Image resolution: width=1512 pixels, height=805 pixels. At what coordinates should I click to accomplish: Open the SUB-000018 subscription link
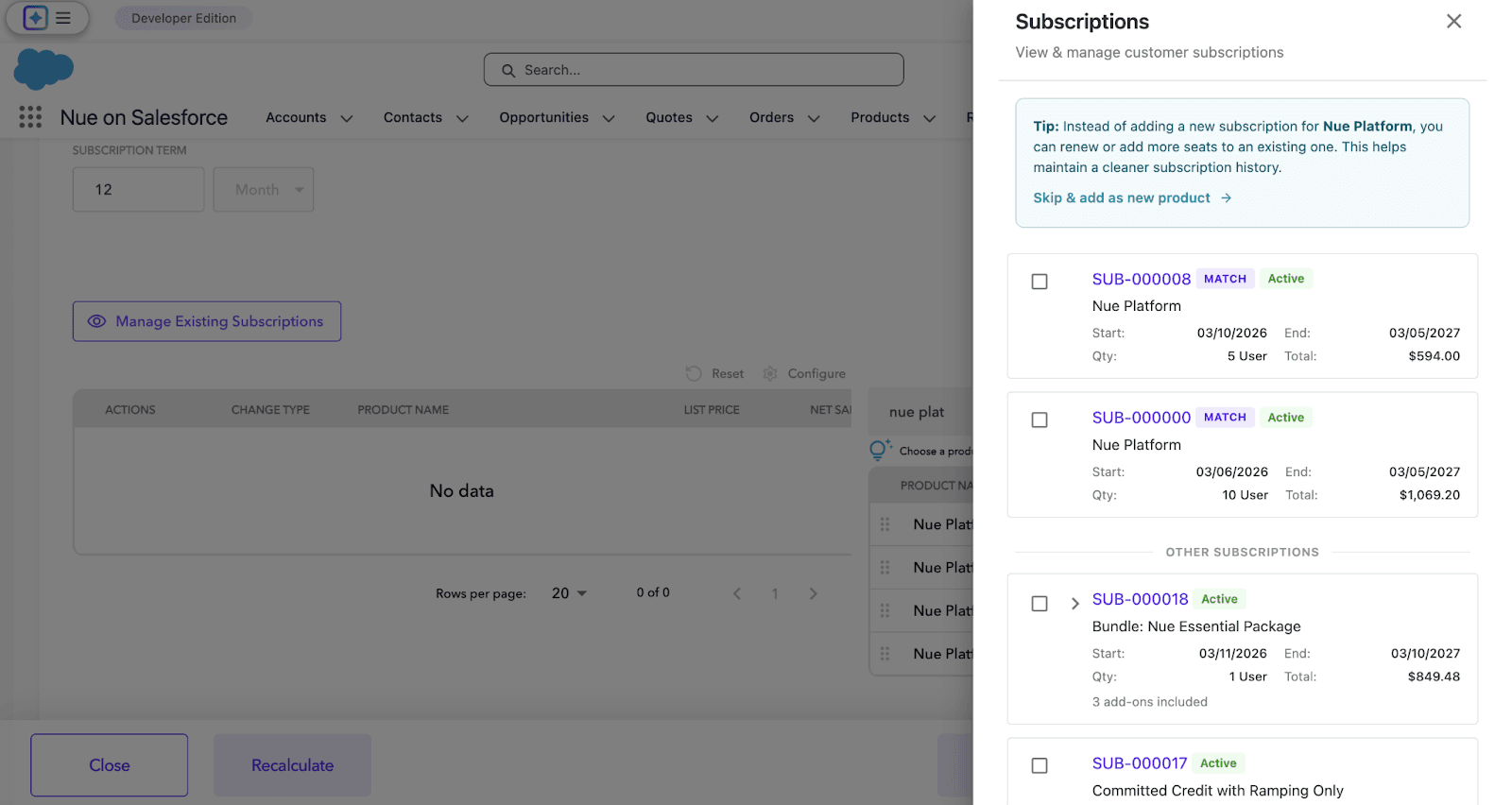pos(1141,599)
